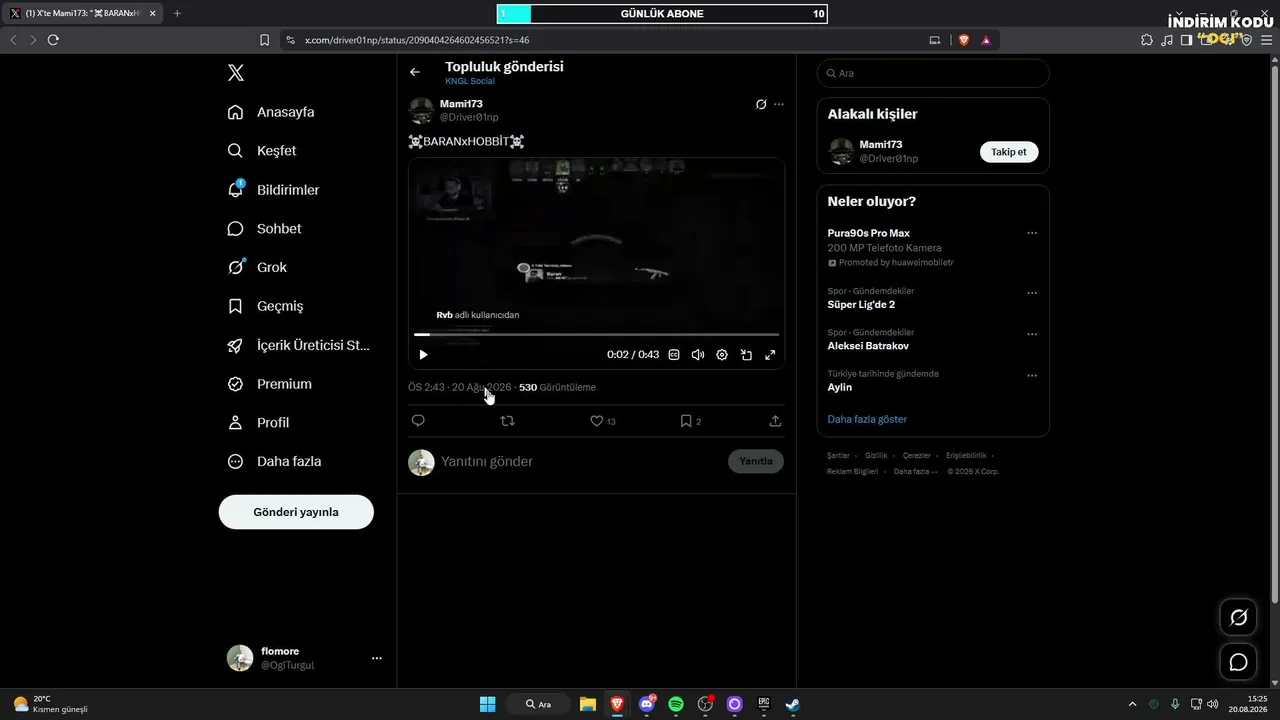The image size is (1280, 720).
Task: Play the video in the post
Action: (423, 355)
